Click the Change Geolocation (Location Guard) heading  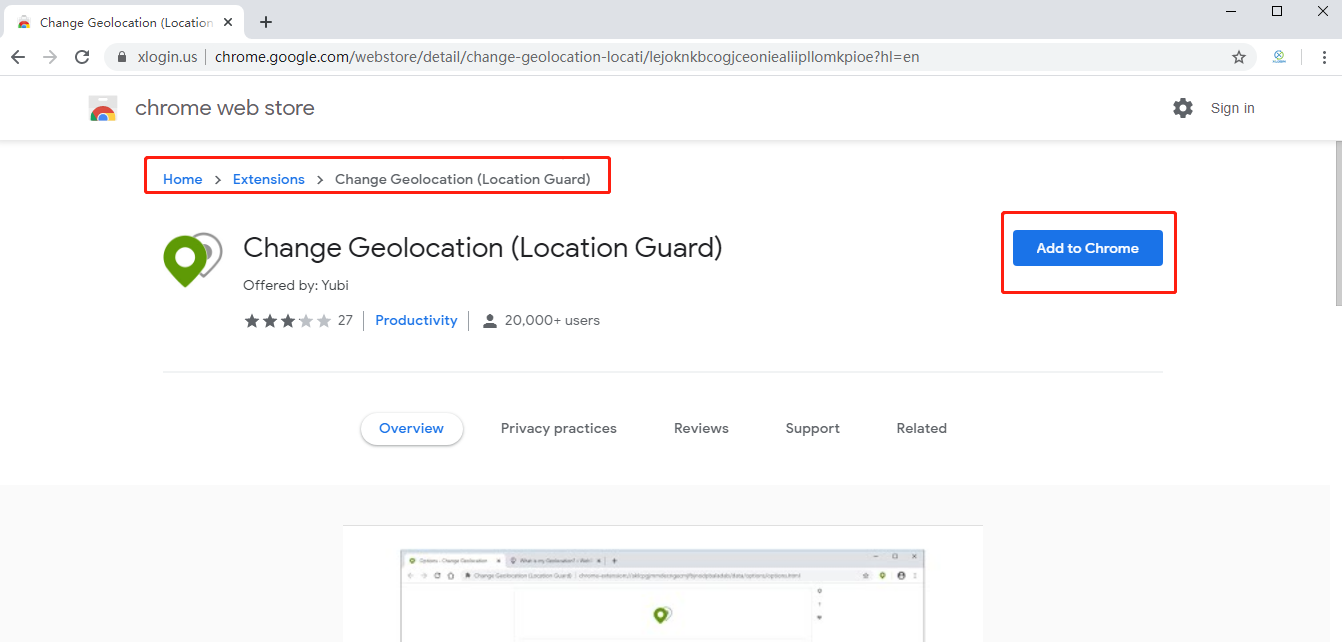point(483,247)
